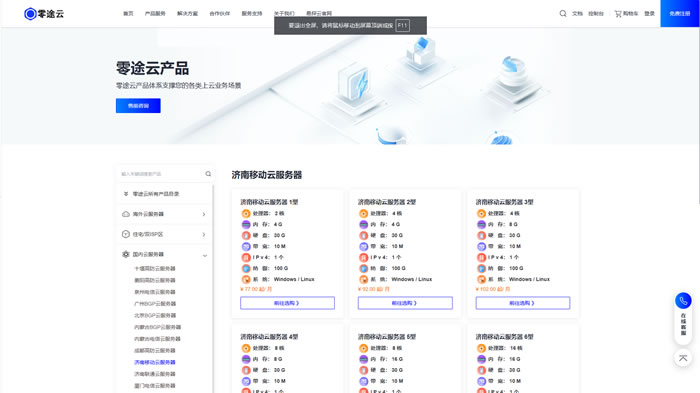Click the defense shield icon in 1型 card
700x393 pixels.
click(246, 268)
